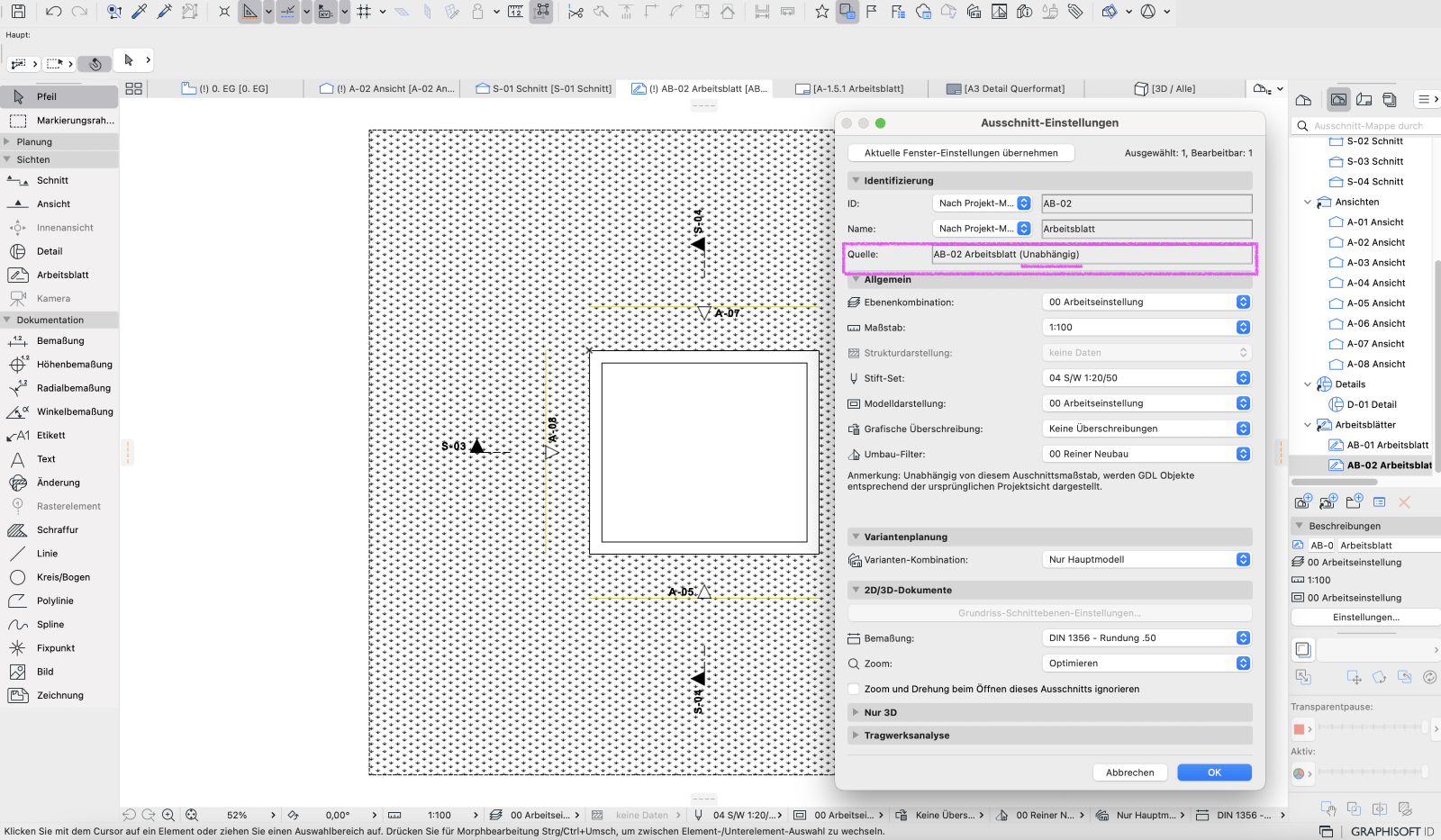The height and width of the screenshot is (840, 1441).
Task: Select the Pfeil arrow tool
Action: (x=59, y=96)
